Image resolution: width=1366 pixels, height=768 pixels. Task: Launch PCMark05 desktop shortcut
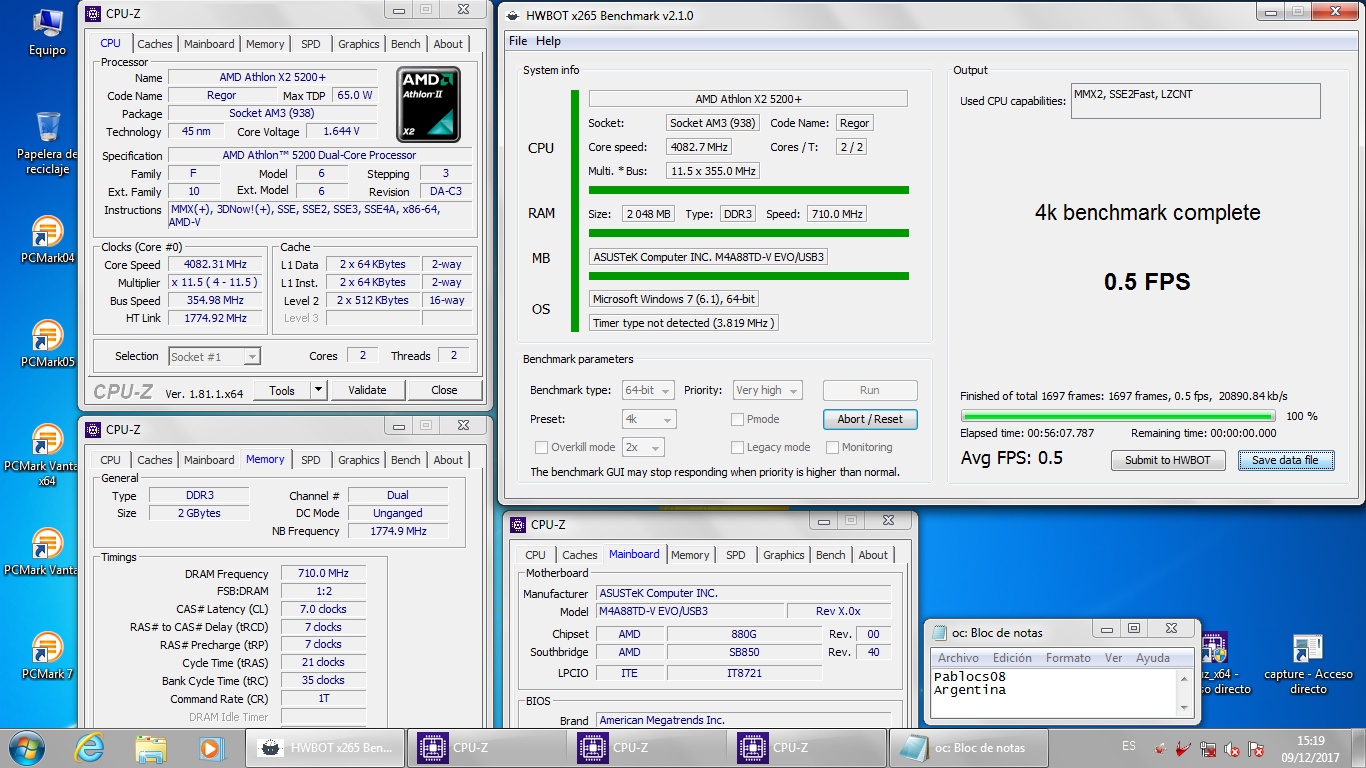[x=47, y=344]
